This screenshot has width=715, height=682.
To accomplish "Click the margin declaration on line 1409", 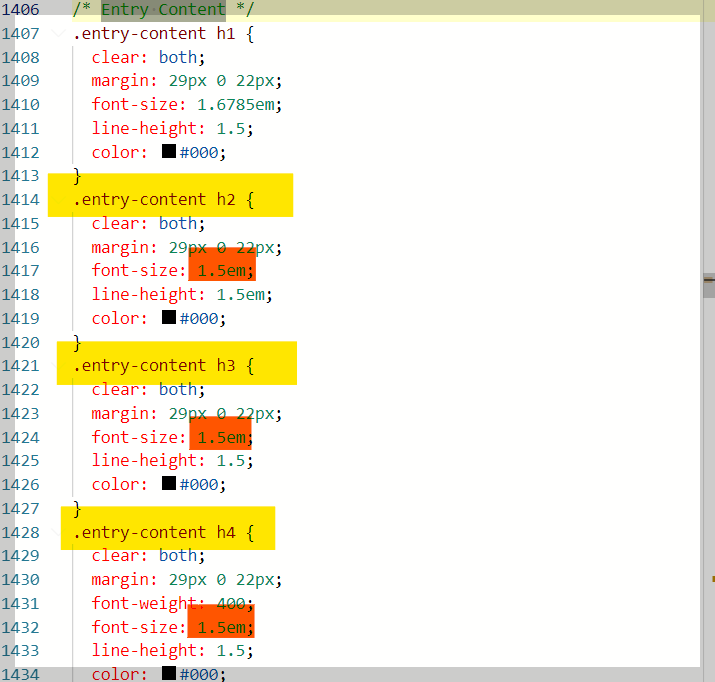I will tap(187, 81).
